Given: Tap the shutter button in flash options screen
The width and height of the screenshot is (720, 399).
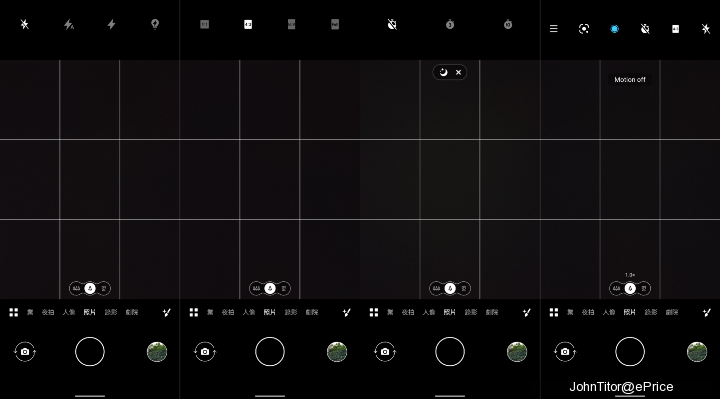Looking at the screenshot, I should point(90,352).
